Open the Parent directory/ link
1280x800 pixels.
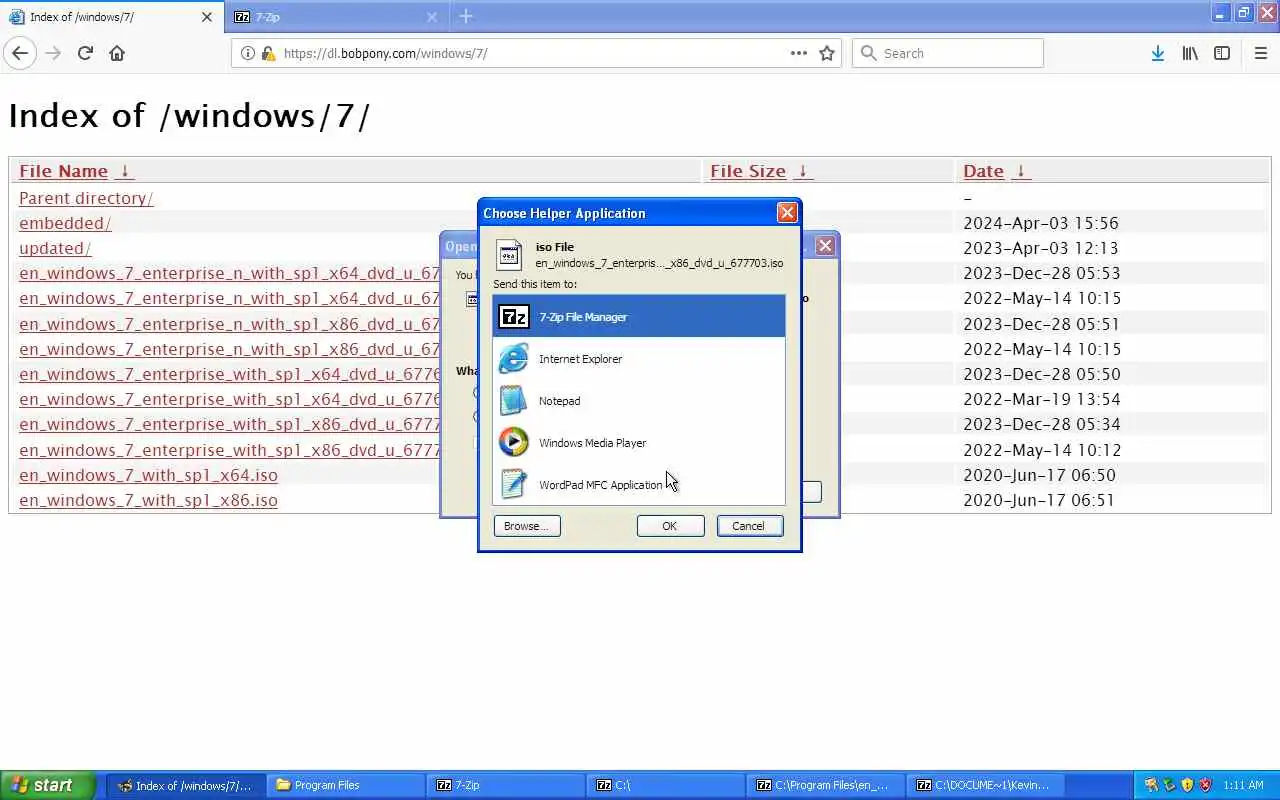86,198
